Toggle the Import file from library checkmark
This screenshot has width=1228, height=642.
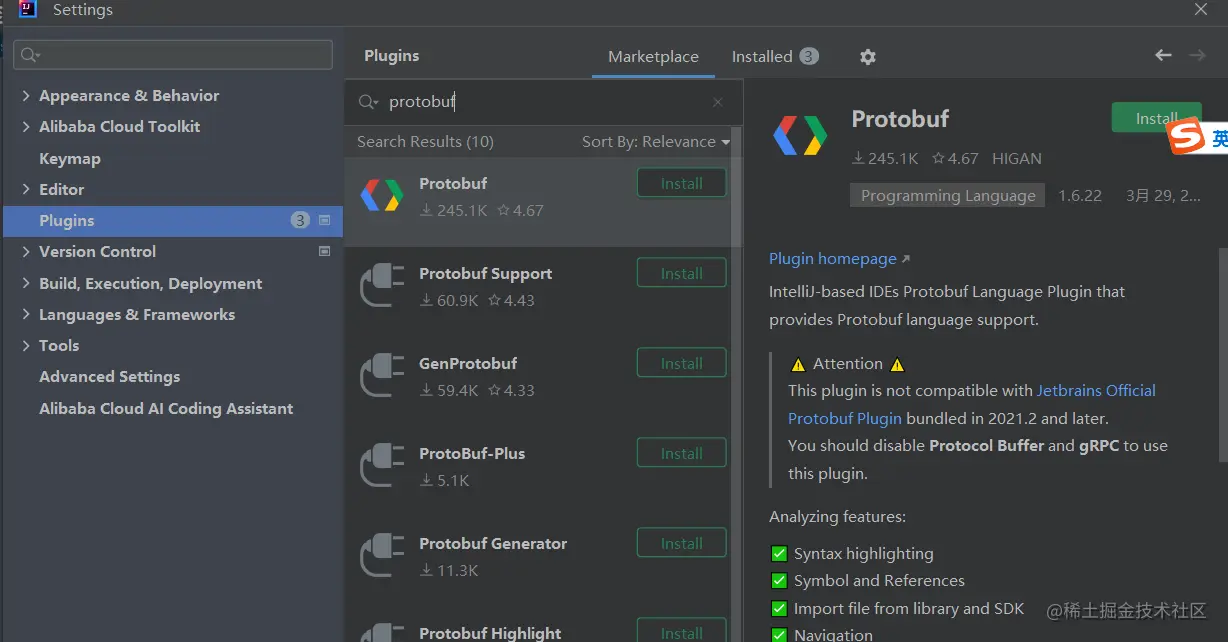[780, 608]
